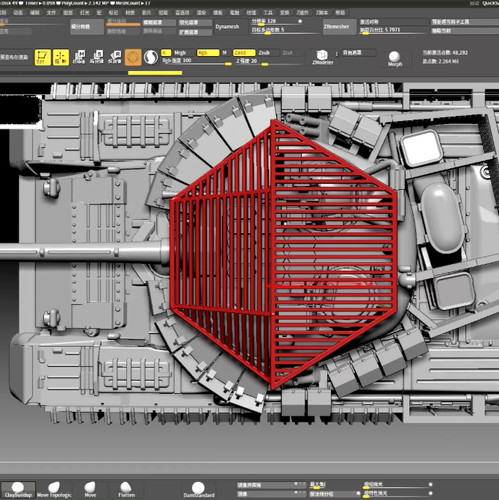Adjust the orange 细分级别 subdivision slider

pyautogui.click(x=123, y=22)
